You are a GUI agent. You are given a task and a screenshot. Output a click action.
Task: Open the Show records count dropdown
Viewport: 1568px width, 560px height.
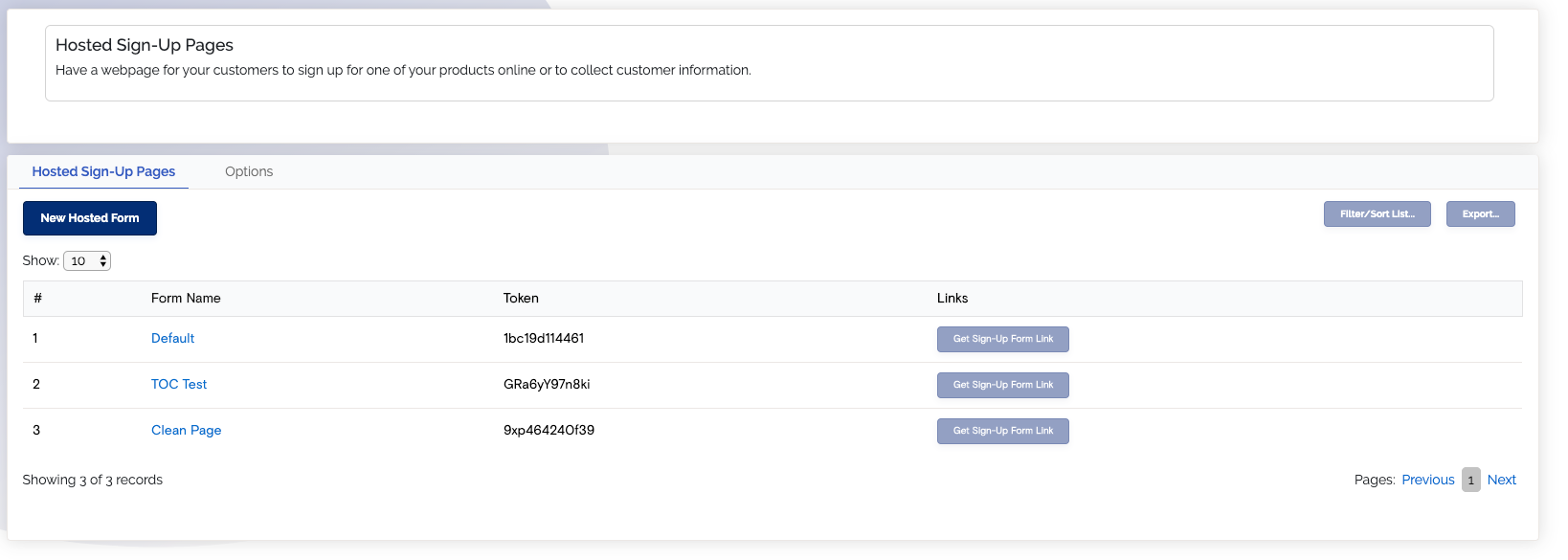[x=87, y=260]
